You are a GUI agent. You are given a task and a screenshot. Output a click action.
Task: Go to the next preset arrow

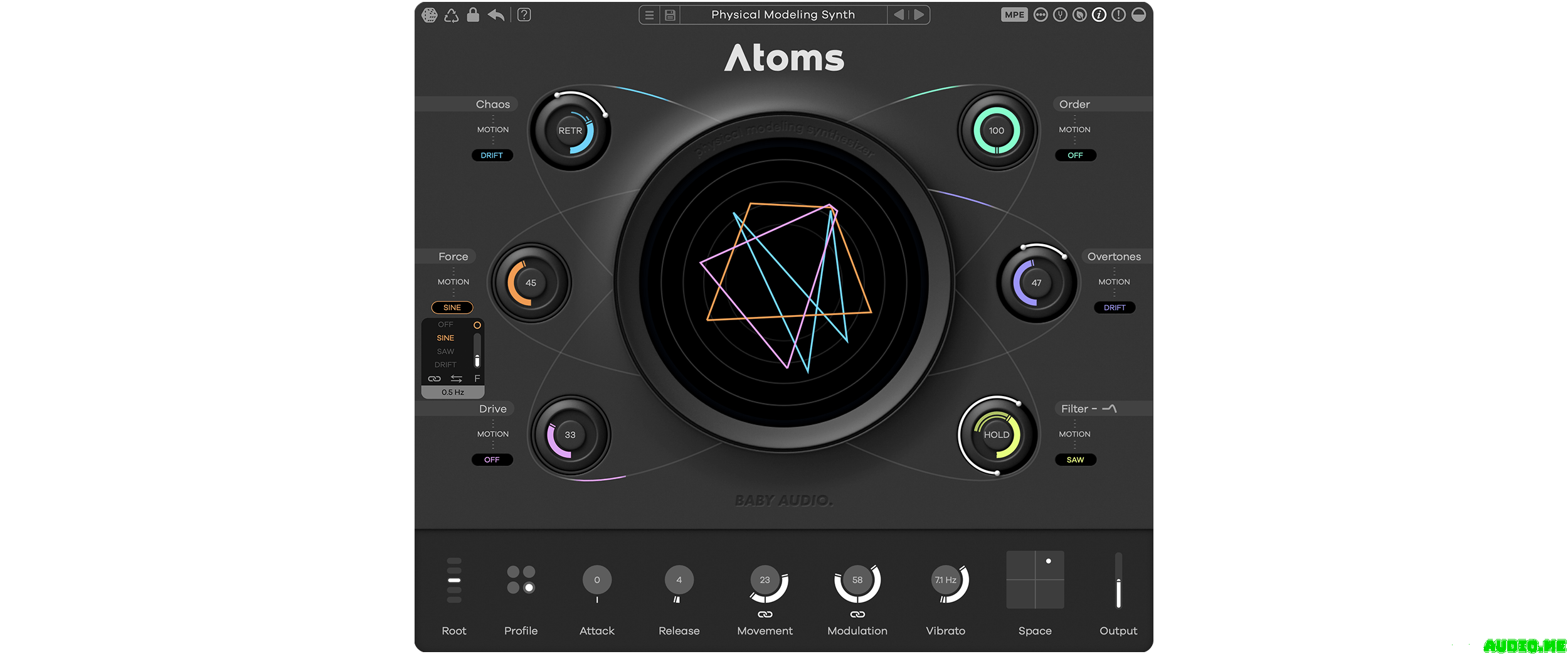[919, 15]
